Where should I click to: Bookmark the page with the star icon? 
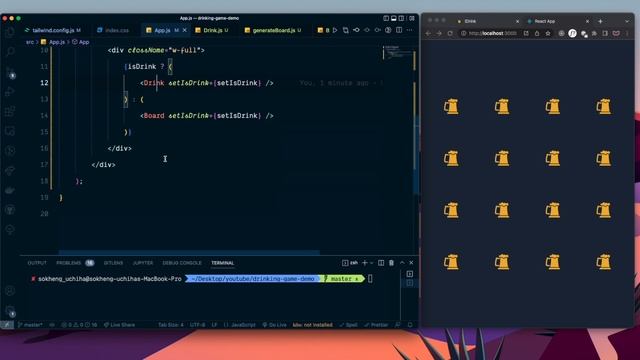[x=548, y=33]
